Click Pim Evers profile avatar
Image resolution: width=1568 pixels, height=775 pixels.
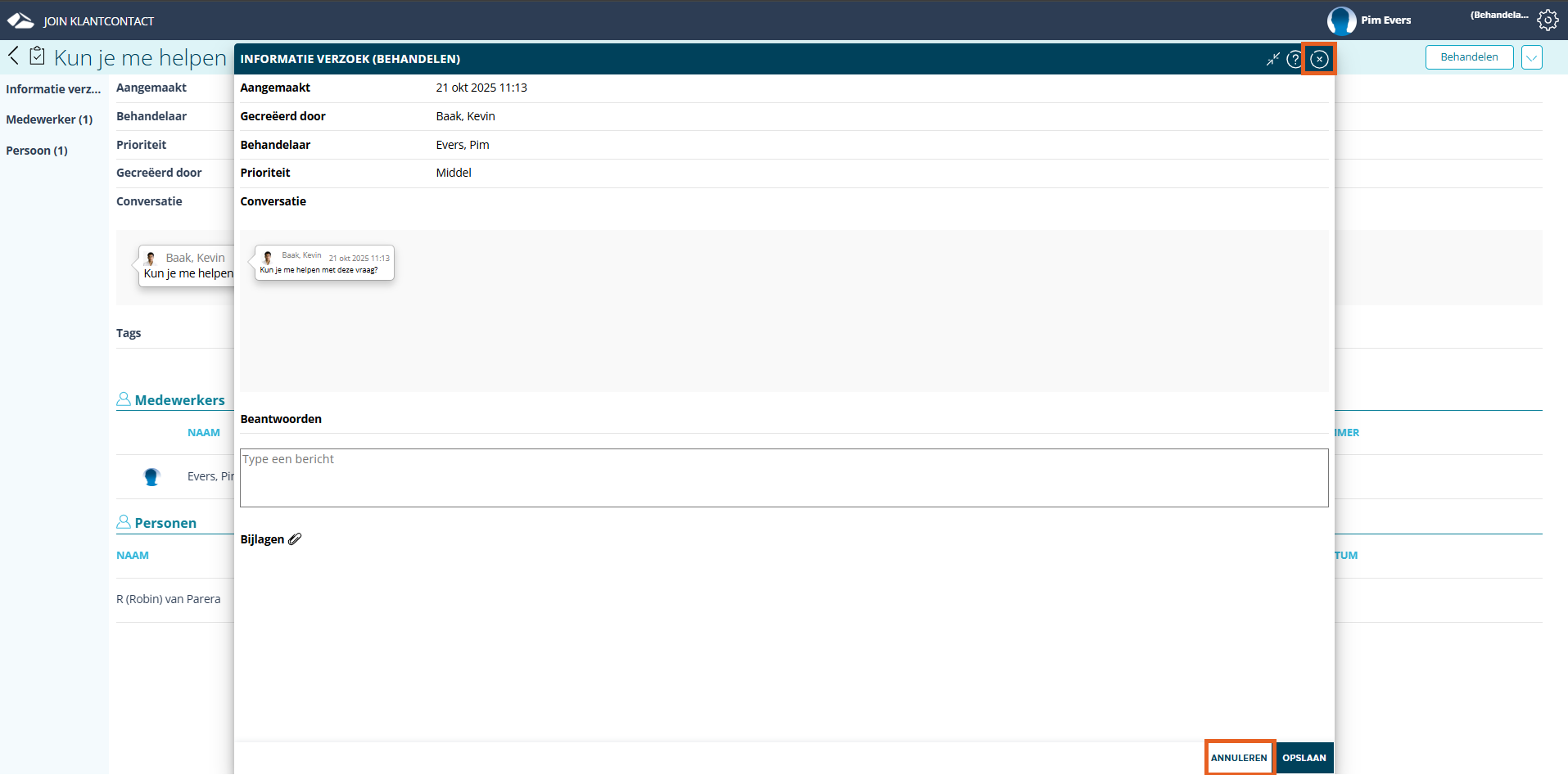(x=1341, y=20)
